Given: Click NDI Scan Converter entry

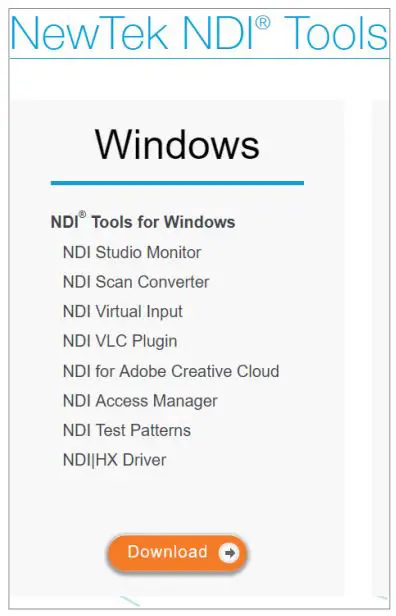Looking at the screenshot, I should pyautogui.click(x=136, y=282).
